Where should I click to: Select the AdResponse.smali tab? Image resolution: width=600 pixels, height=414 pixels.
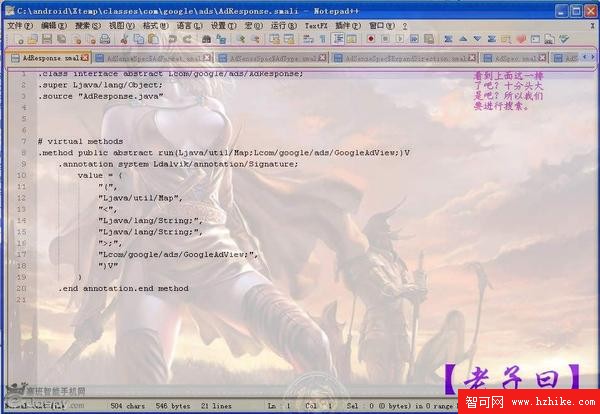[46, 58]
